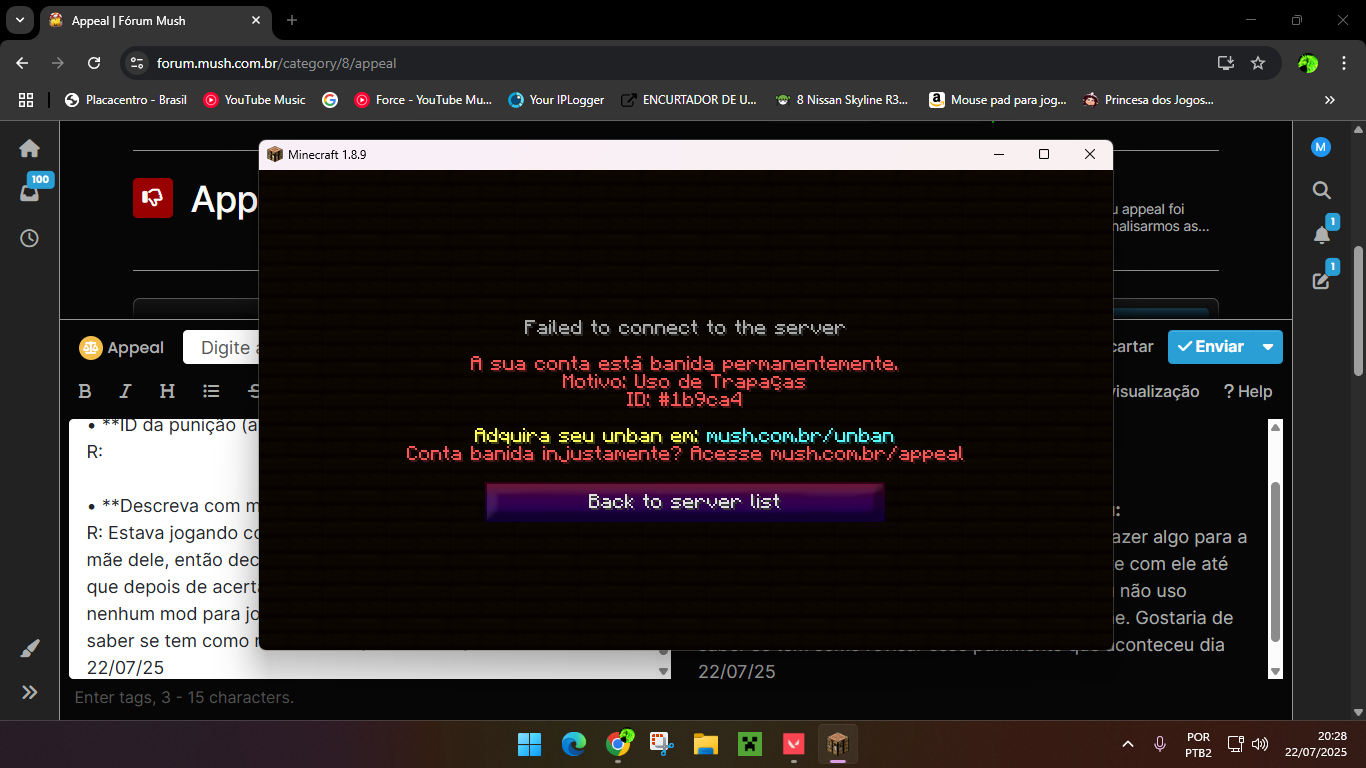
Task: Click the browser address bar URL
Action: pos(277,63)
